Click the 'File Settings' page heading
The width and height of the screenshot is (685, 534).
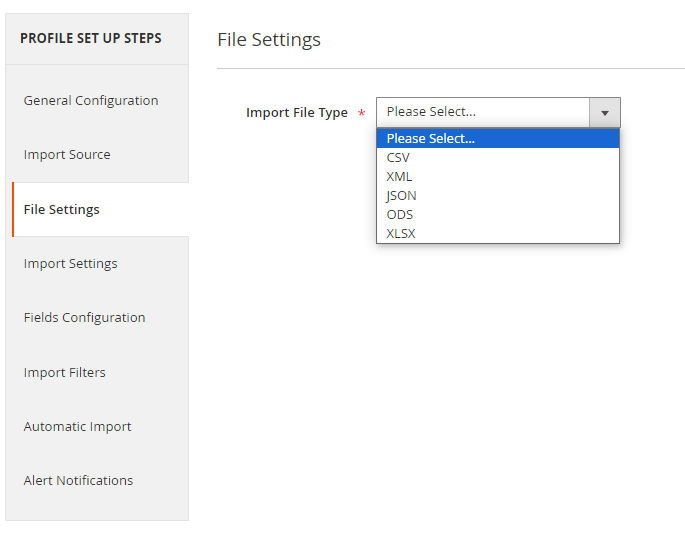[269, 40]
